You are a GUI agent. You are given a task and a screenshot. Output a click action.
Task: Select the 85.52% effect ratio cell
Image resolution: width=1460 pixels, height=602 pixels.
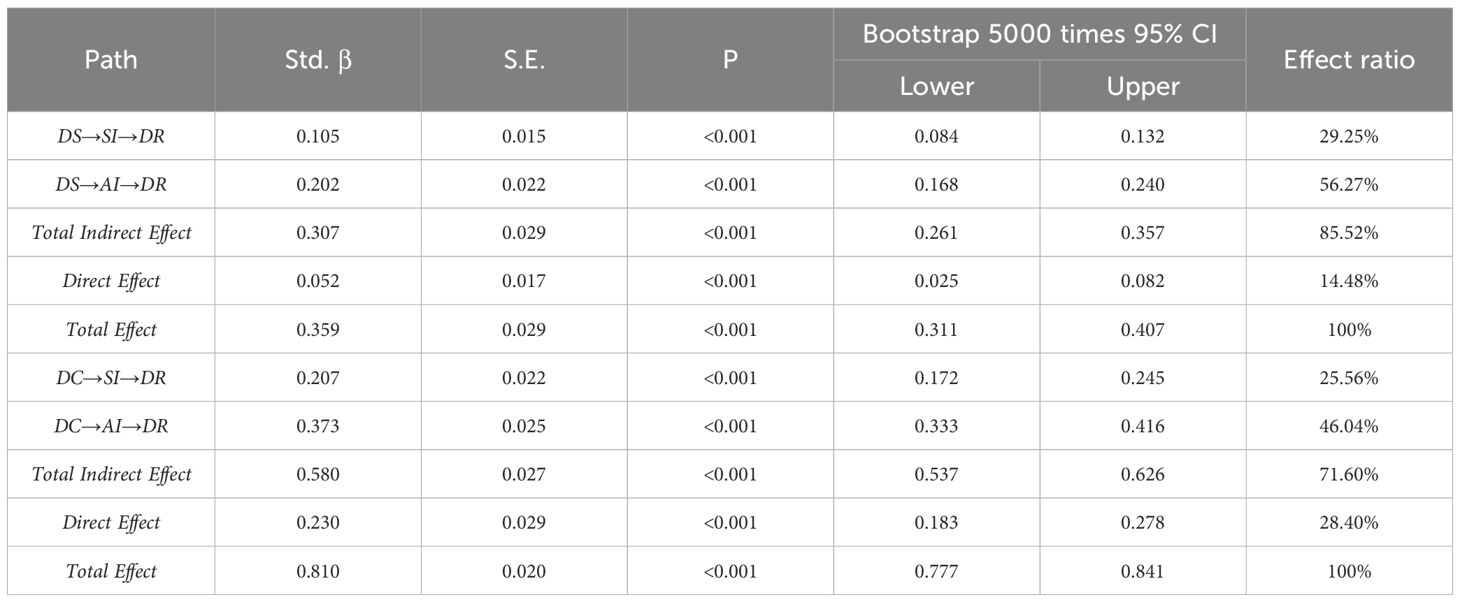pos(1349,233)
